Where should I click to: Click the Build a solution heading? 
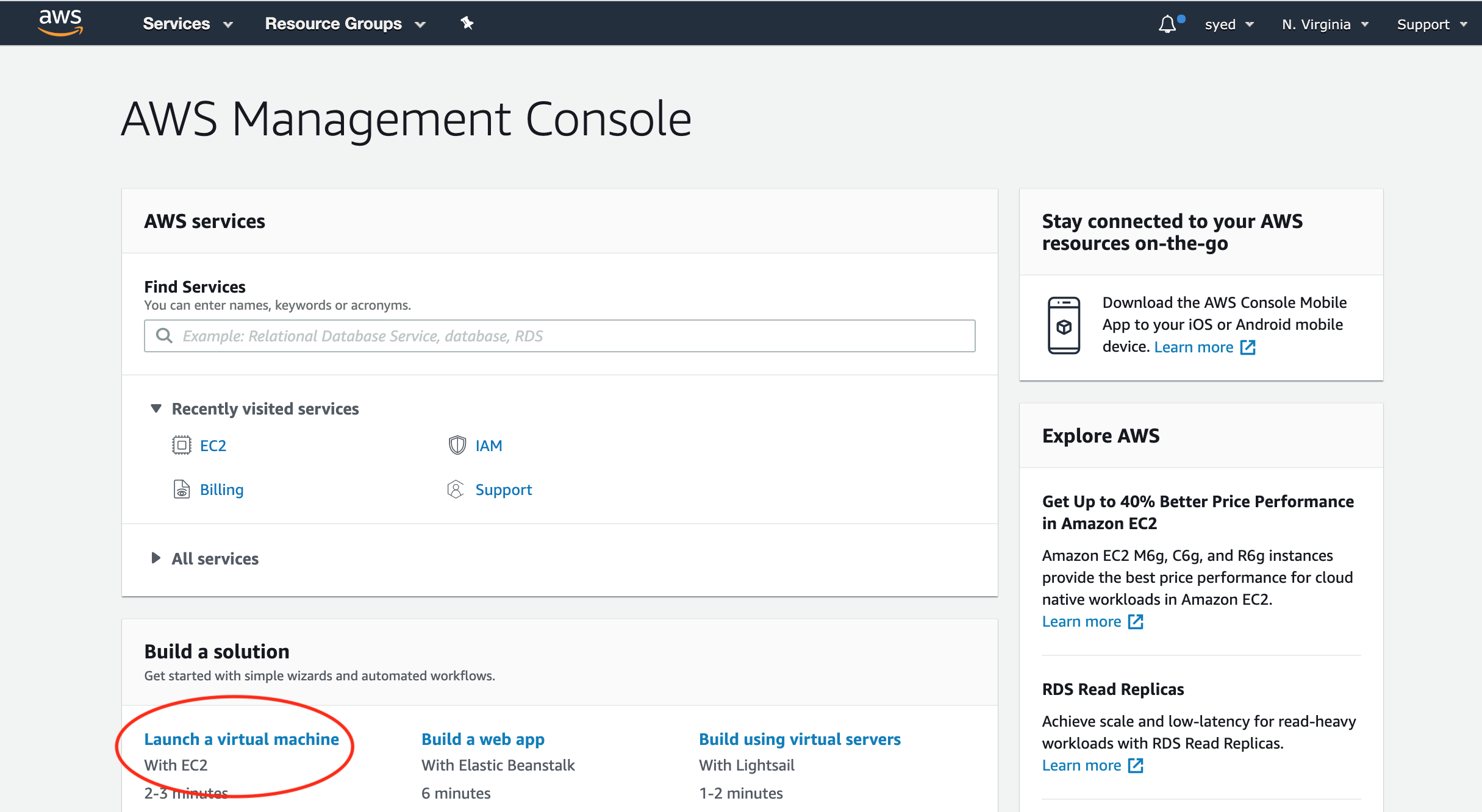point(217,651)
